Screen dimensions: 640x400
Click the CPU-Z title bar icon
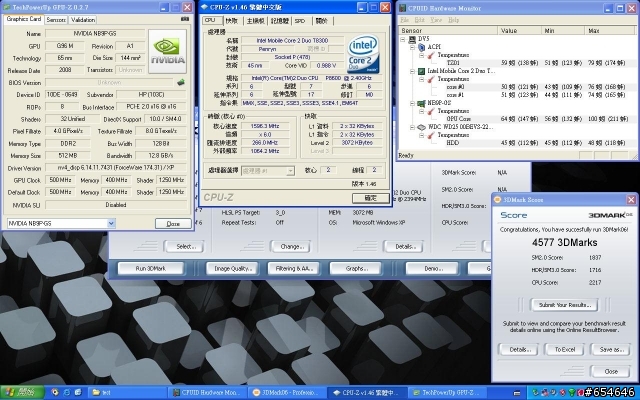(x=205, y=7)
